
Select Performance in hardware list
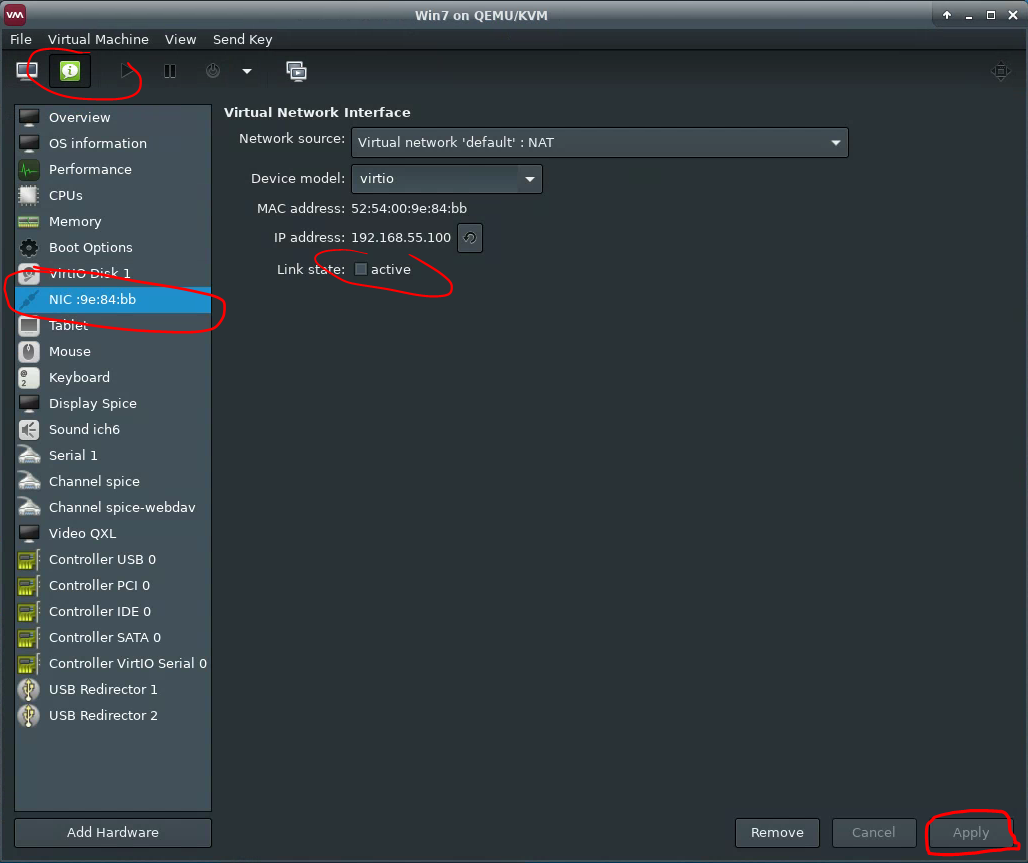coord(113,170)
